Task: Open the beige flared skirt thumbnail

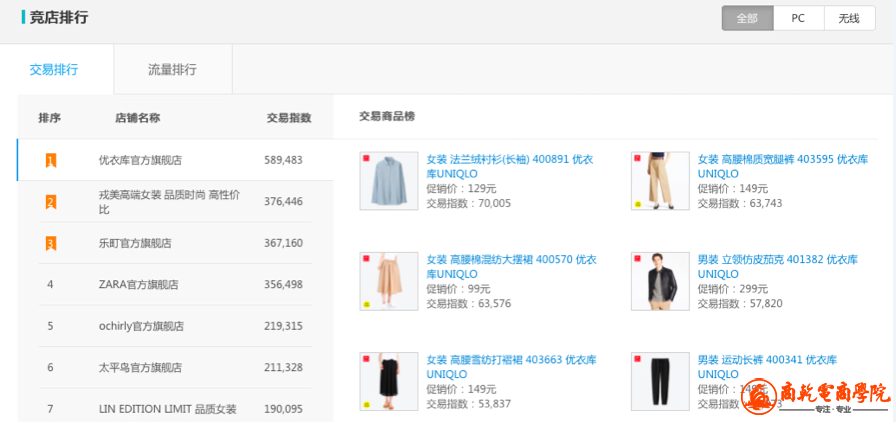Action: pos(389,281)
